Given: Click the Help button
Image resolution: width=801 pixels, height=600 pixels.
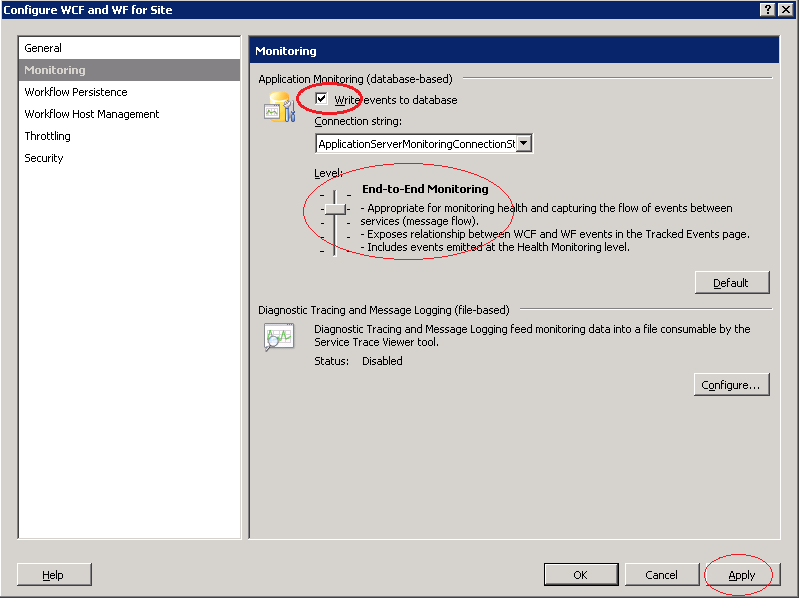Looking at the screenshot, I should (53, 574).
